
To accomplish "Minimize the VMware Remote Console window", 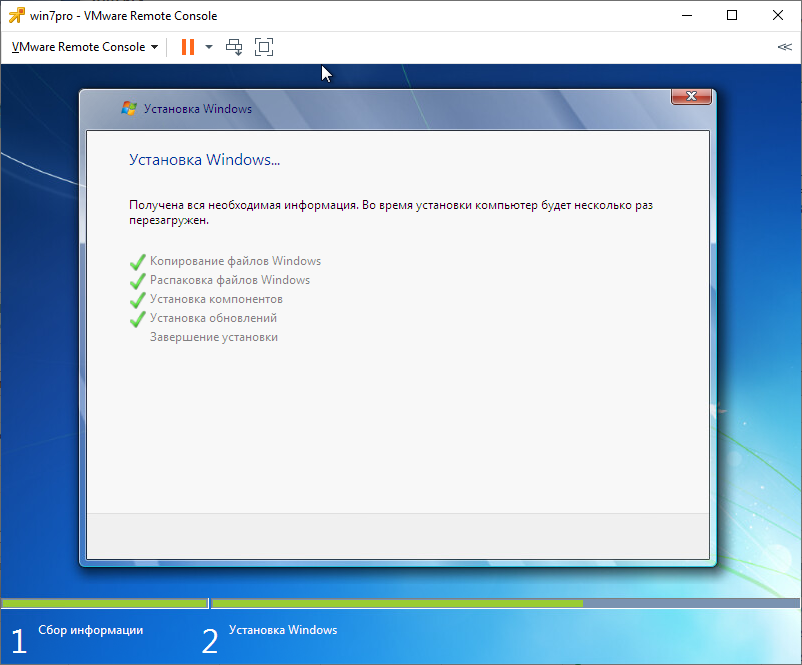I will pos(686,16).
